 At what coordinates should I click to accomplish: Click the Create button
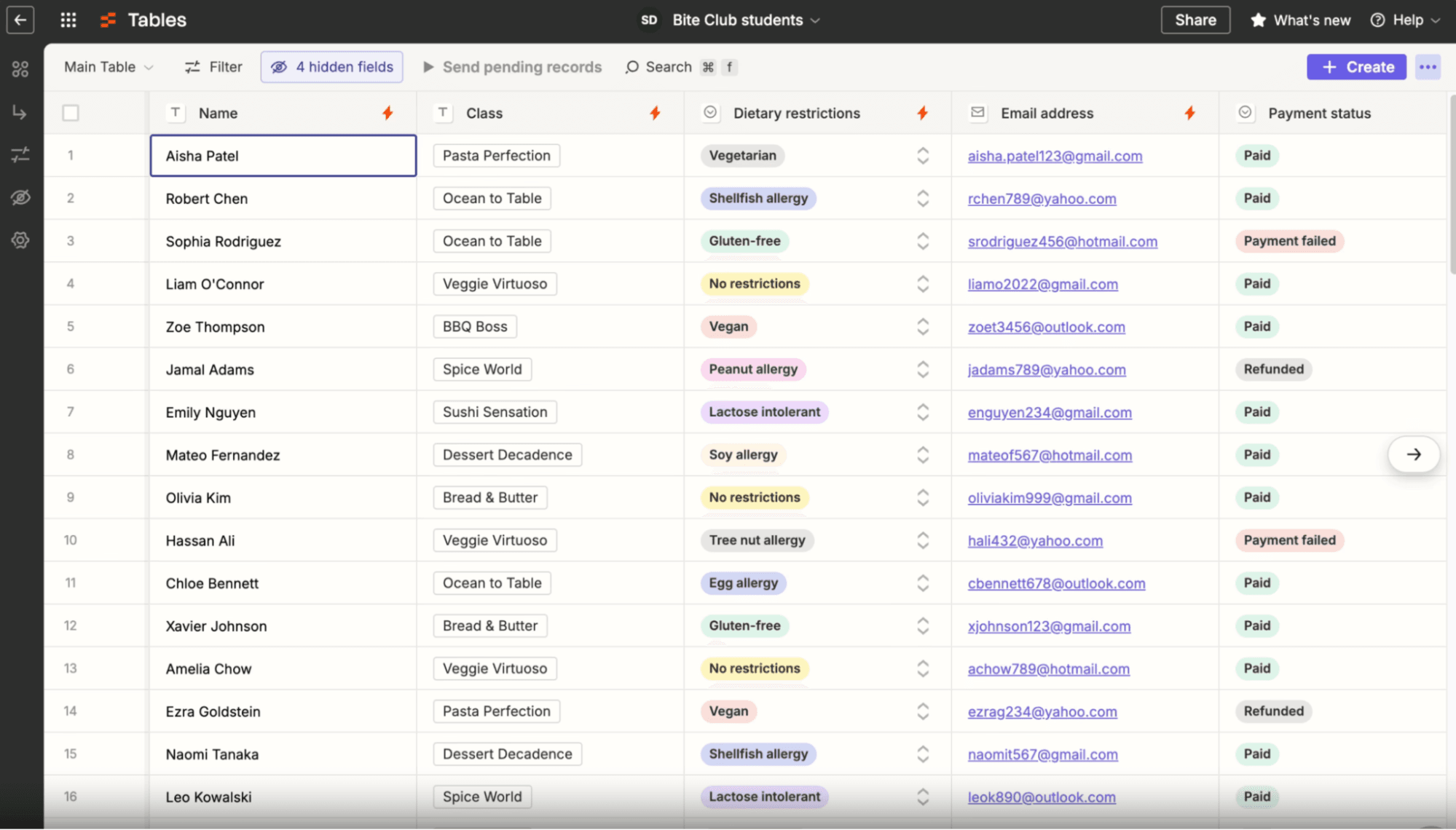1356,67
